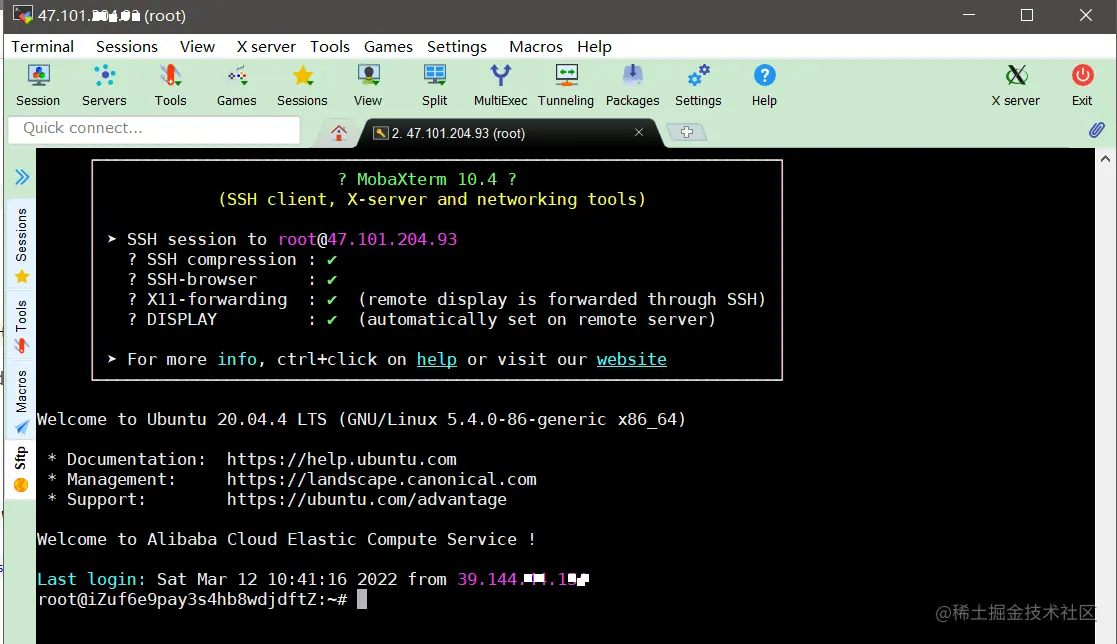The height and width of the screenshot is (644, 1117).
Task: Maximize the MobaXterm window
Action: point(1027,15)
